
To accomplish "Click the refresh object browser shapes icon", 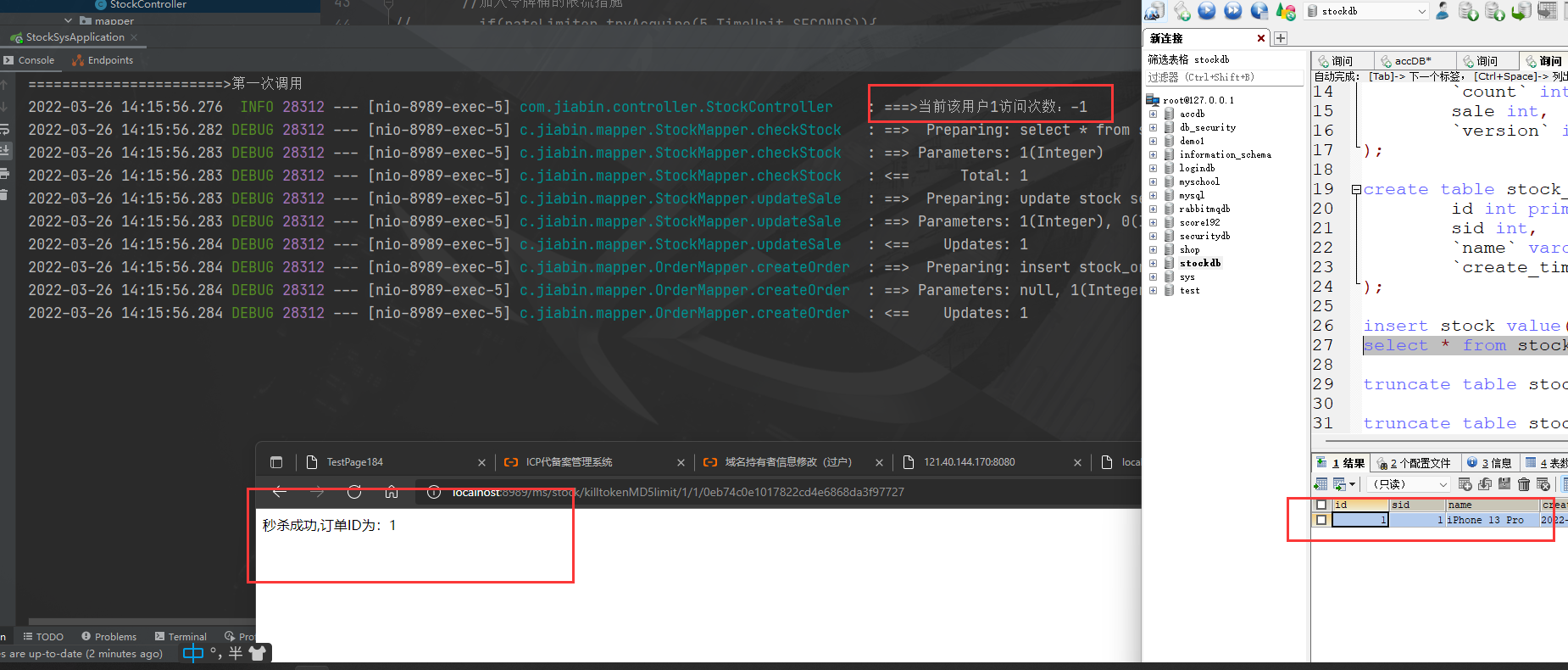I will click(1286, 11).
